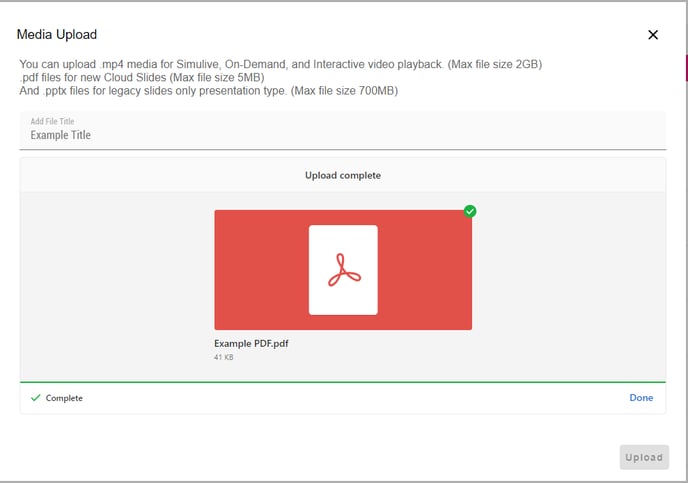Click the green check next to Complete

tap(36, 398)
